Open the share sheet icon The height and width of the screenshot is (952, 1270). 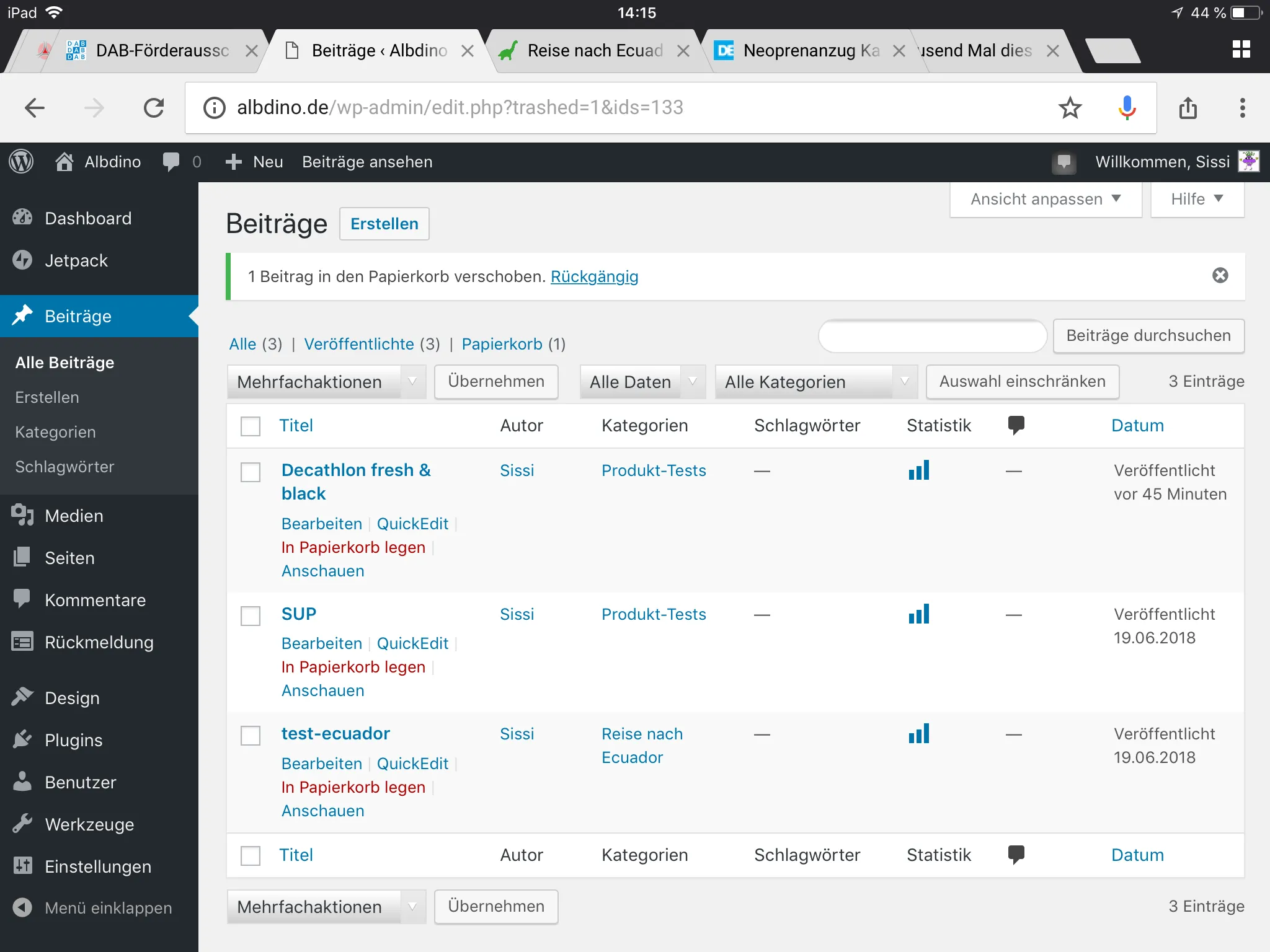[x=1188, y=108]
